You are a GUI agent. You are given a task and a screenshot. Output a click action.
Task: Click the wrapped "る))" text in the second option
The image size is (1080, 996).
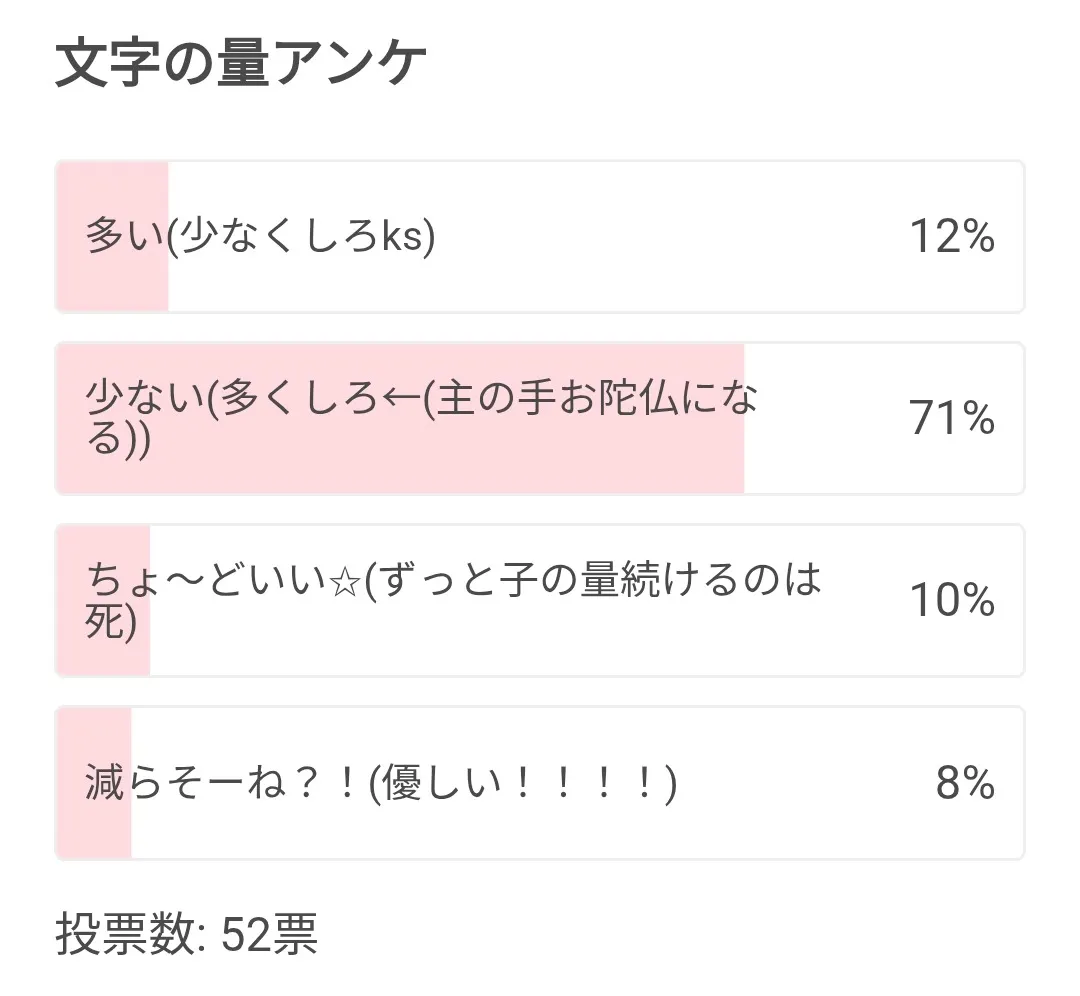point(118,440)
